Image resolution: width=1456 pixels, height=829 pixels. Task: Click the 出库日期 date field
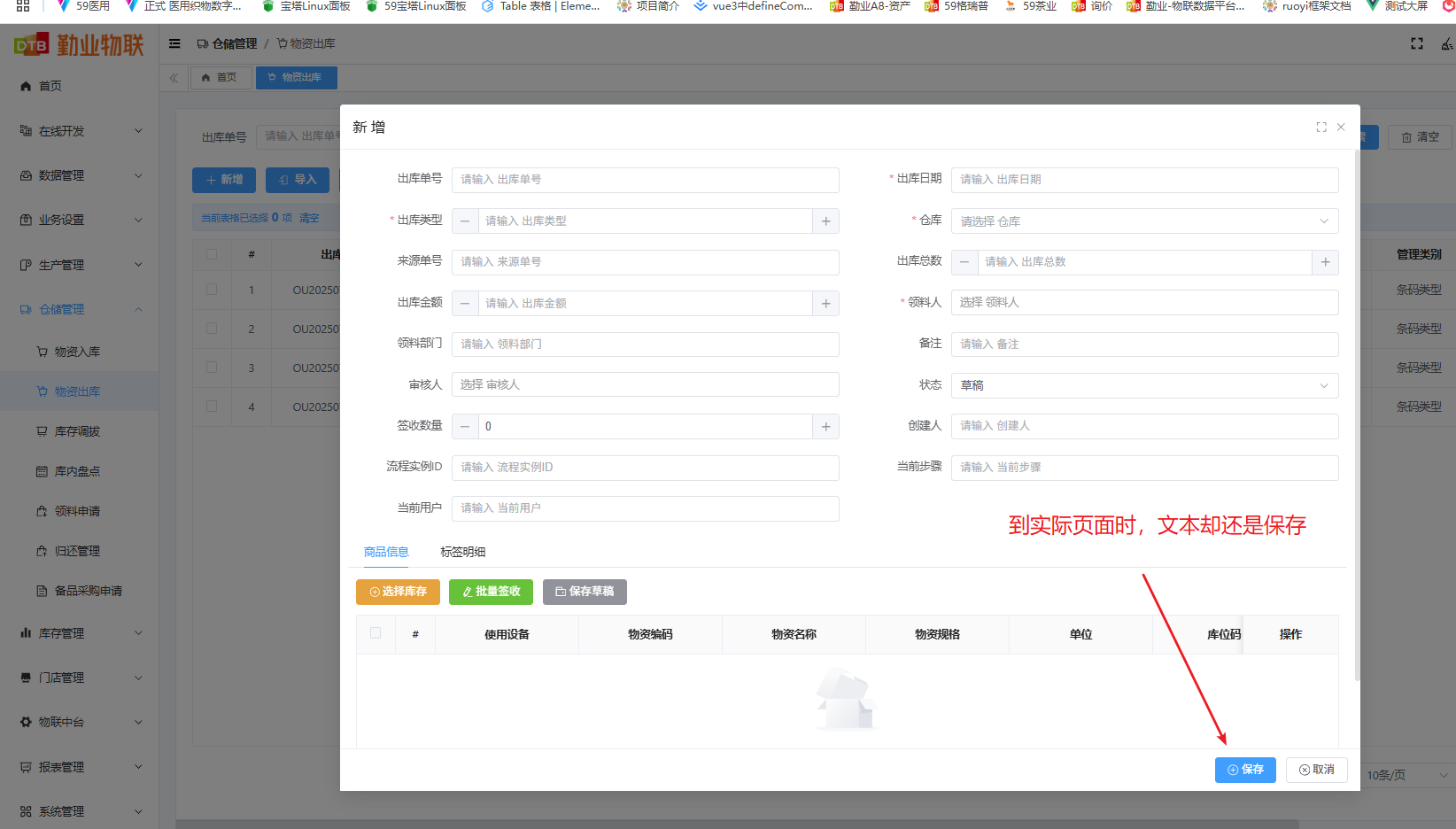tap(1144, 180)
